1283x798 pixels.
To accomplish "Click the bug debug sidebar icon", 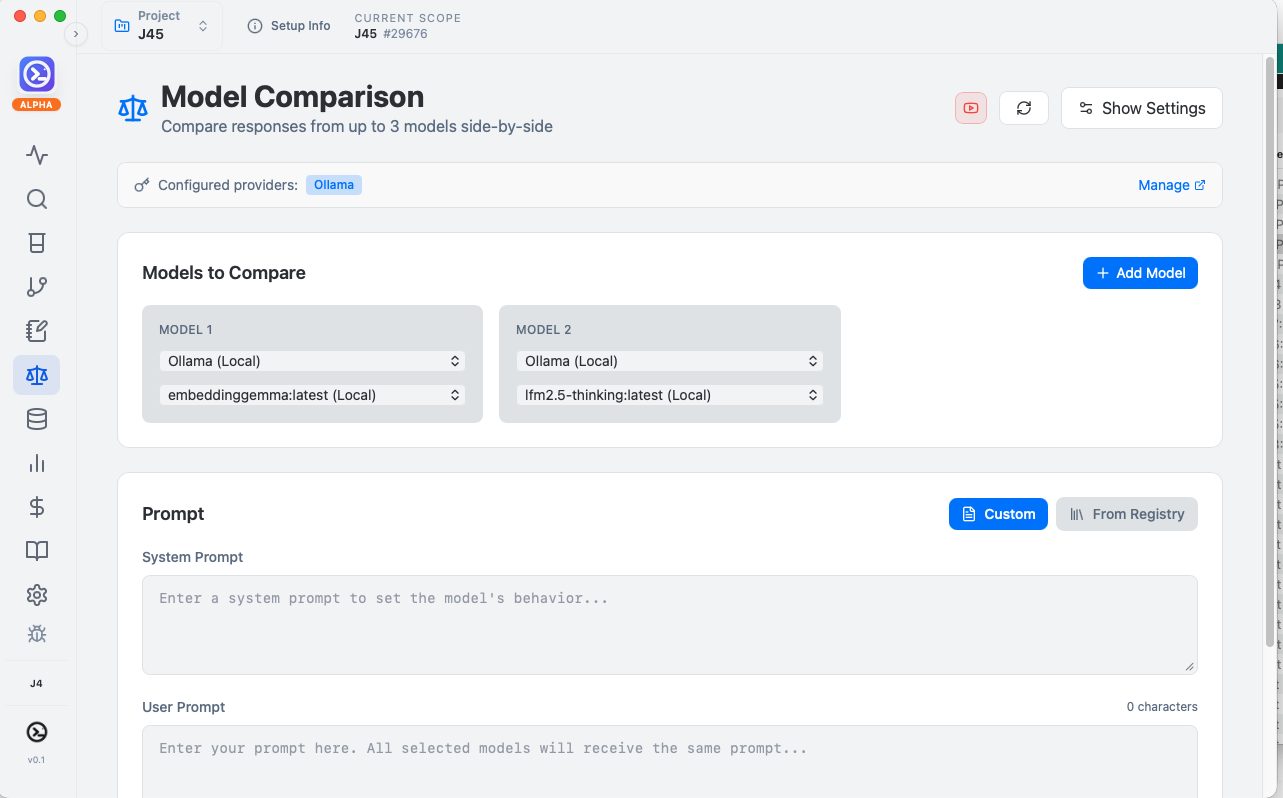I will 37,633.
